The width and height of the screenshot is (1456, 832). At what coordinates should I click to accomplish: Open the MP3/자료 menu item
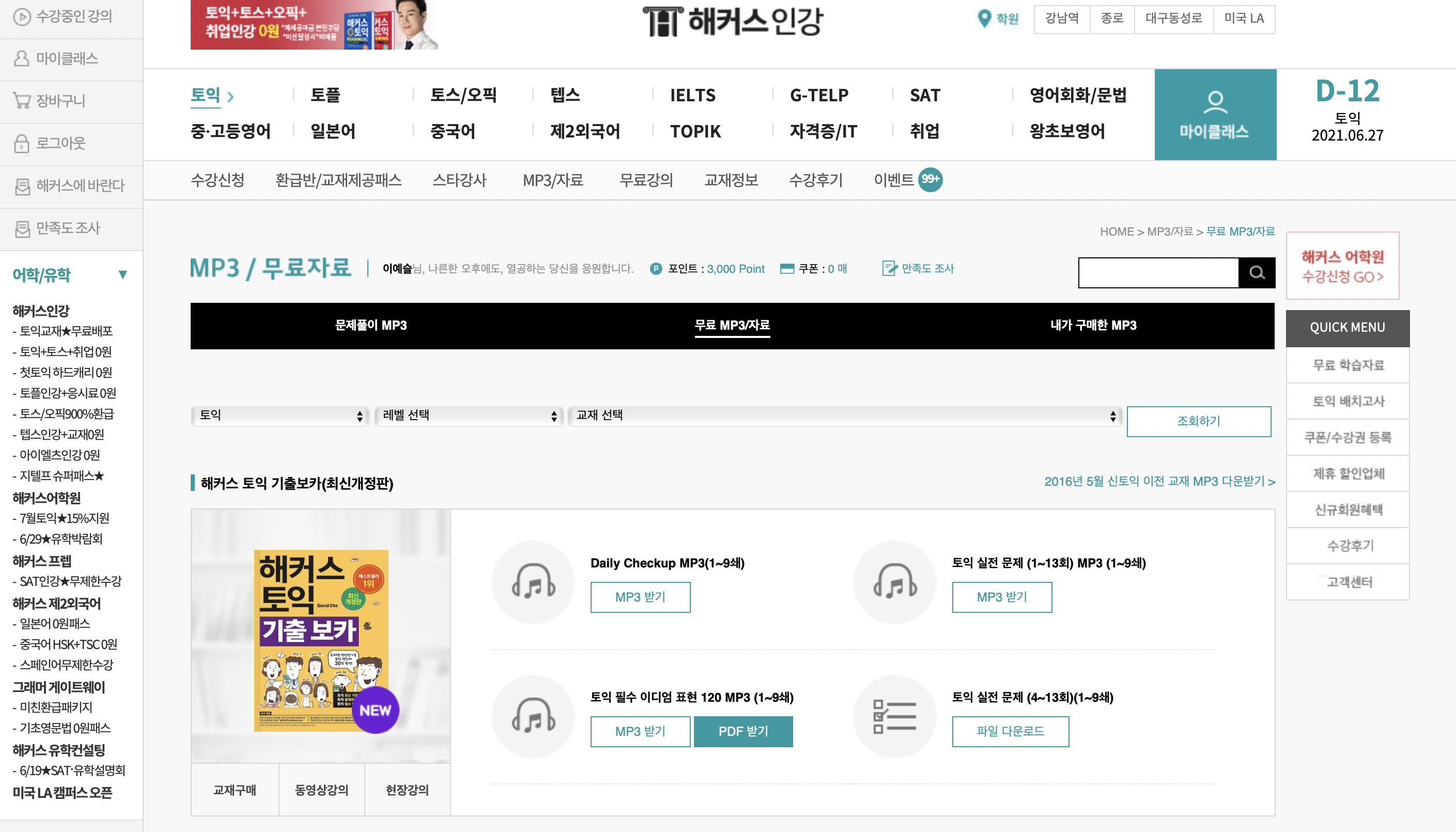(x=553, y=180)
